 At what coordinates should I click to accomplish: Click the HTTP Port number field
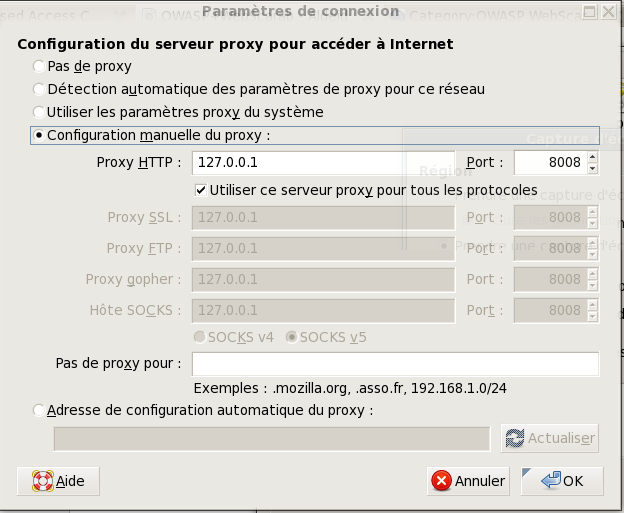pyautogui.click(x=549, y=162)
